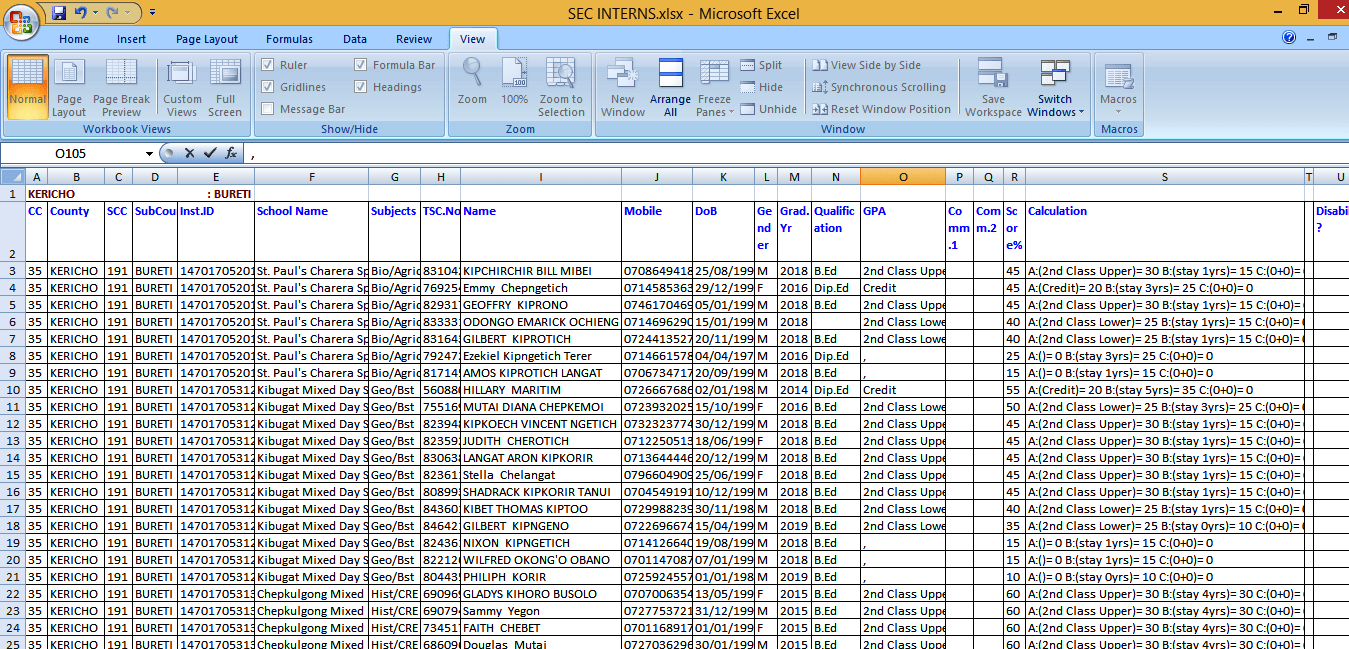The width and height of the screenshot is (1349, 649).
Task: Open the Formulas ribbon tab
Action: 289,39
